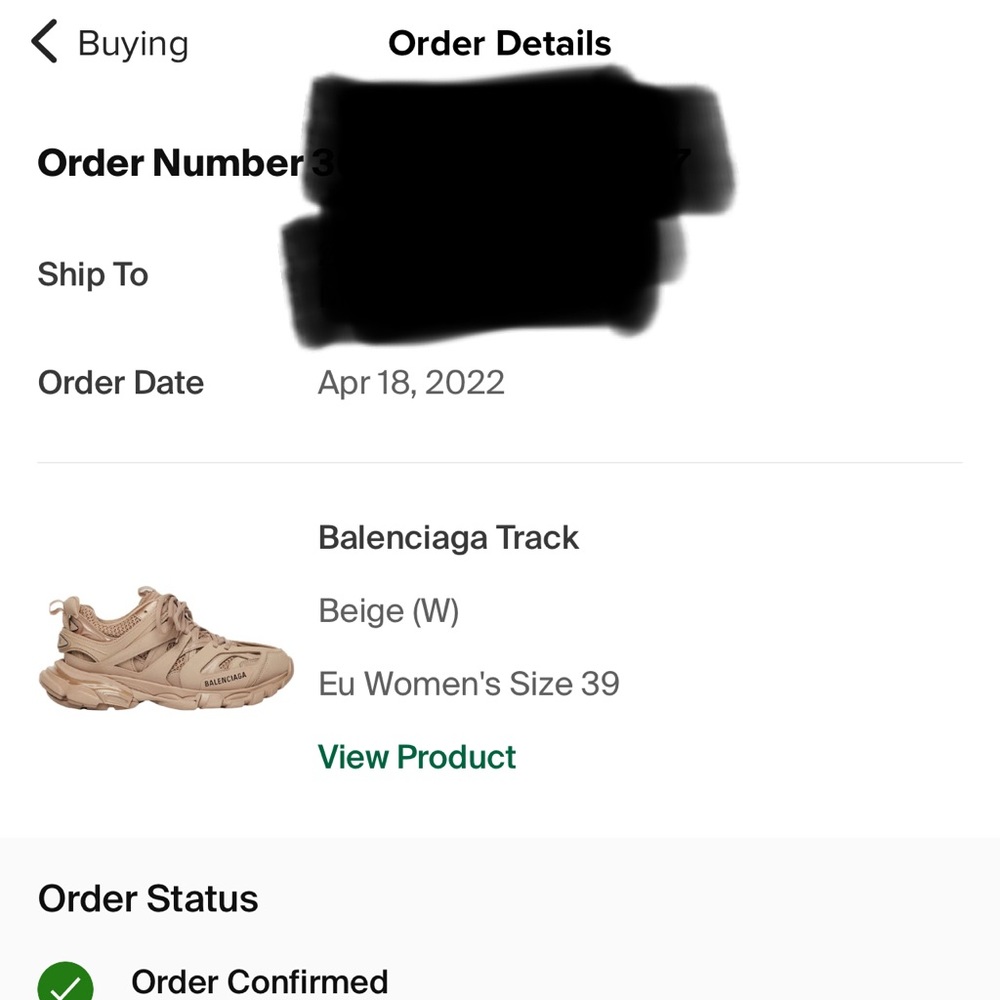
Task: Open the View Product link
Action: (x=417, y=757)
